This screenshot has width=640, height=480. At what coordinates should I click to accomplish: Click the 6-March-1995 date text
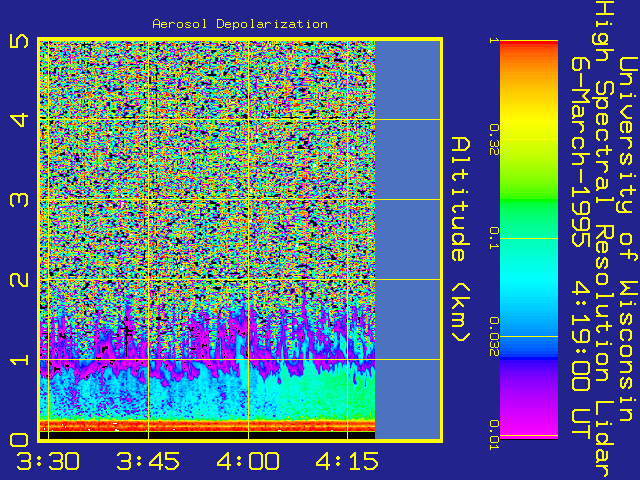[x=580, y=151]
